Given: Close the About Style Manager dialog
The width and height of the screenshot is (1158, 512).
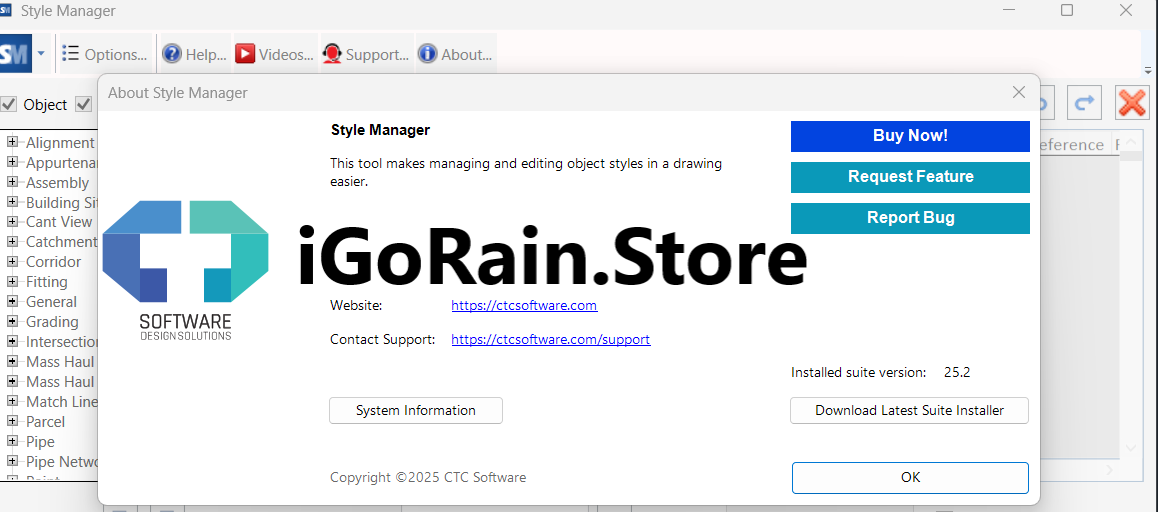Looking at the screenshot, I should pyautogui.click(x=1019, y=92).
